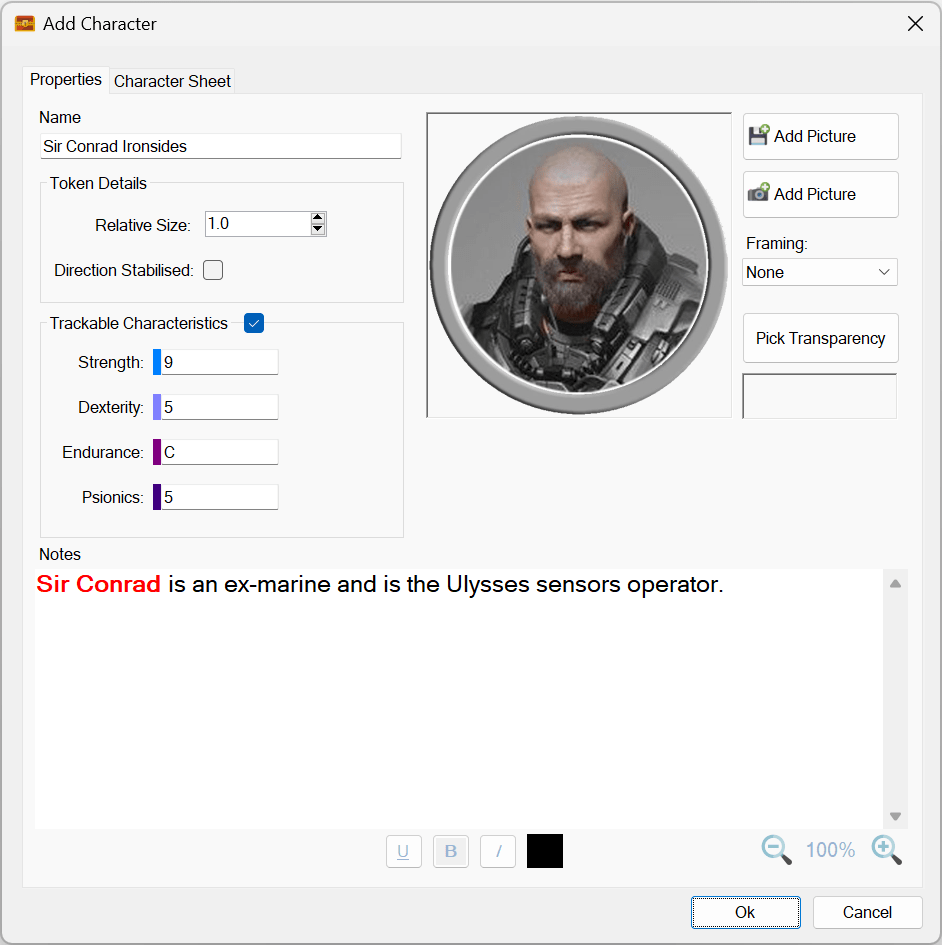Enable Direction Stabilised checkbox

click(x=213, y=270)
